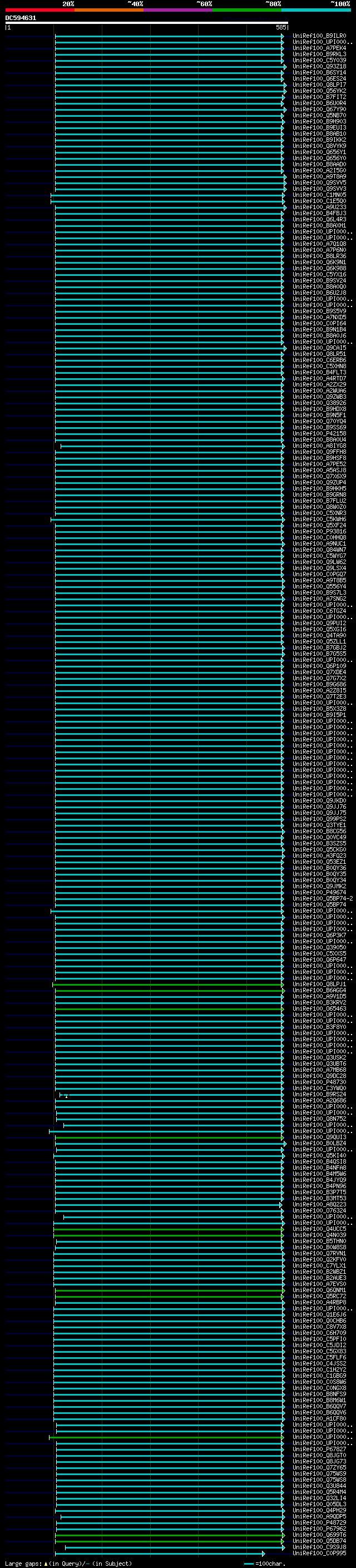This screenshot has height=1568, width=356.
Task: Open hit UniRef100_B9RKL3
Action: 319,54
